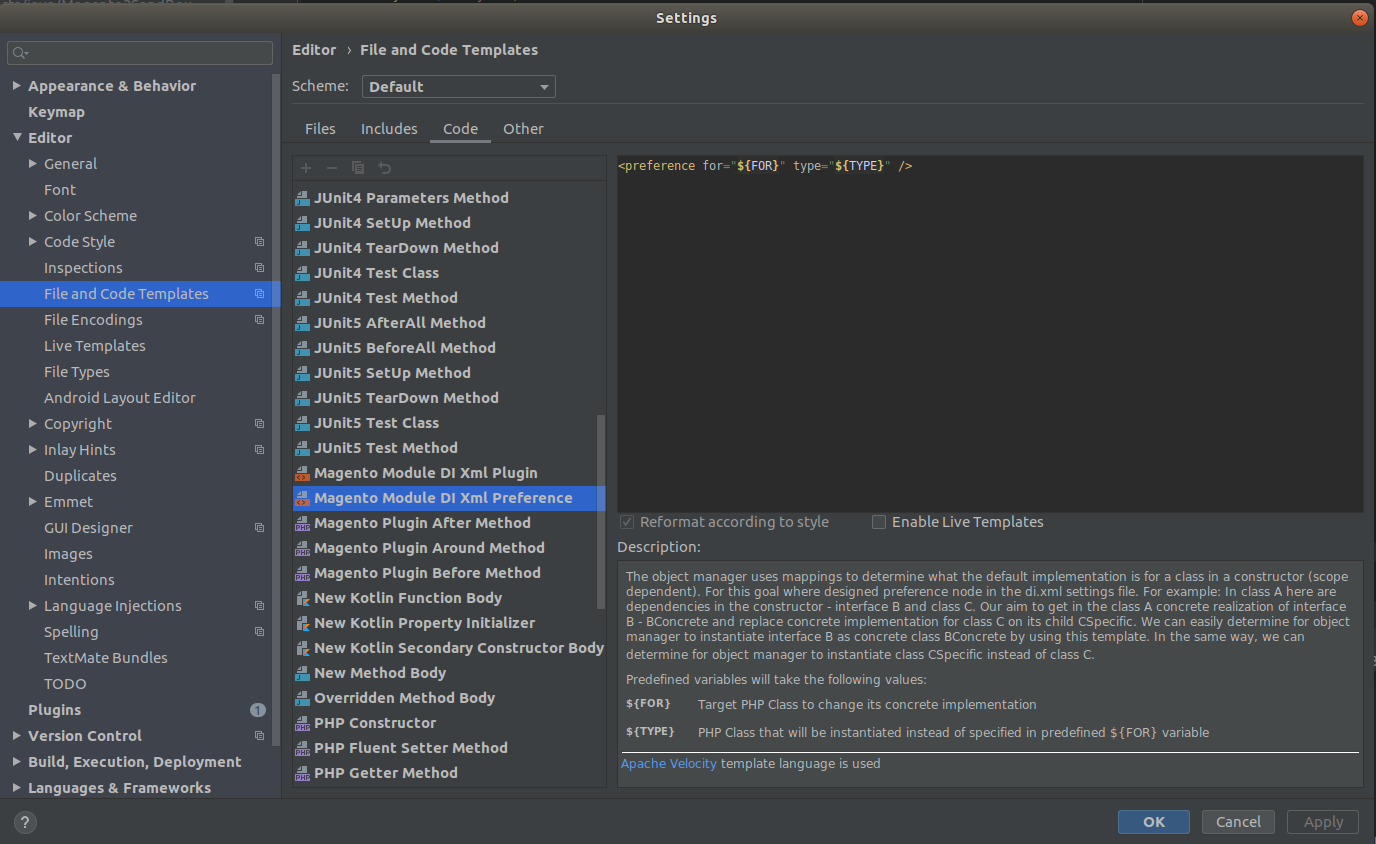Select the Code tab
1376x844 pixels.
pyautogui.click(x=460, y=129)
